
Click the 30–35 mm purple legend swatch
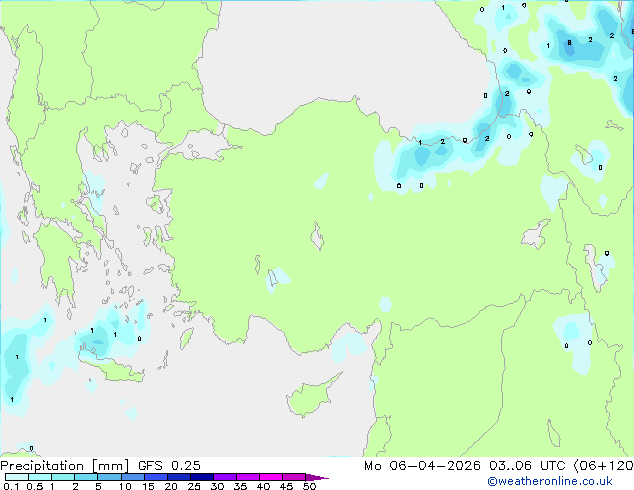(x=224, y=477)
